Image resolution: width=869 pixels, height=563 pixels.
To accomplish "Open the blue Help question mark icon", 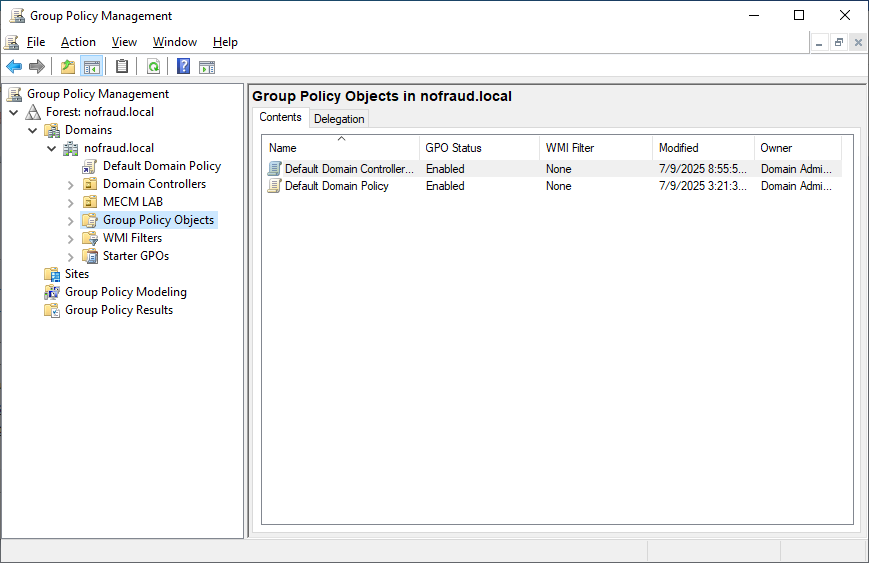I will 183,67.
